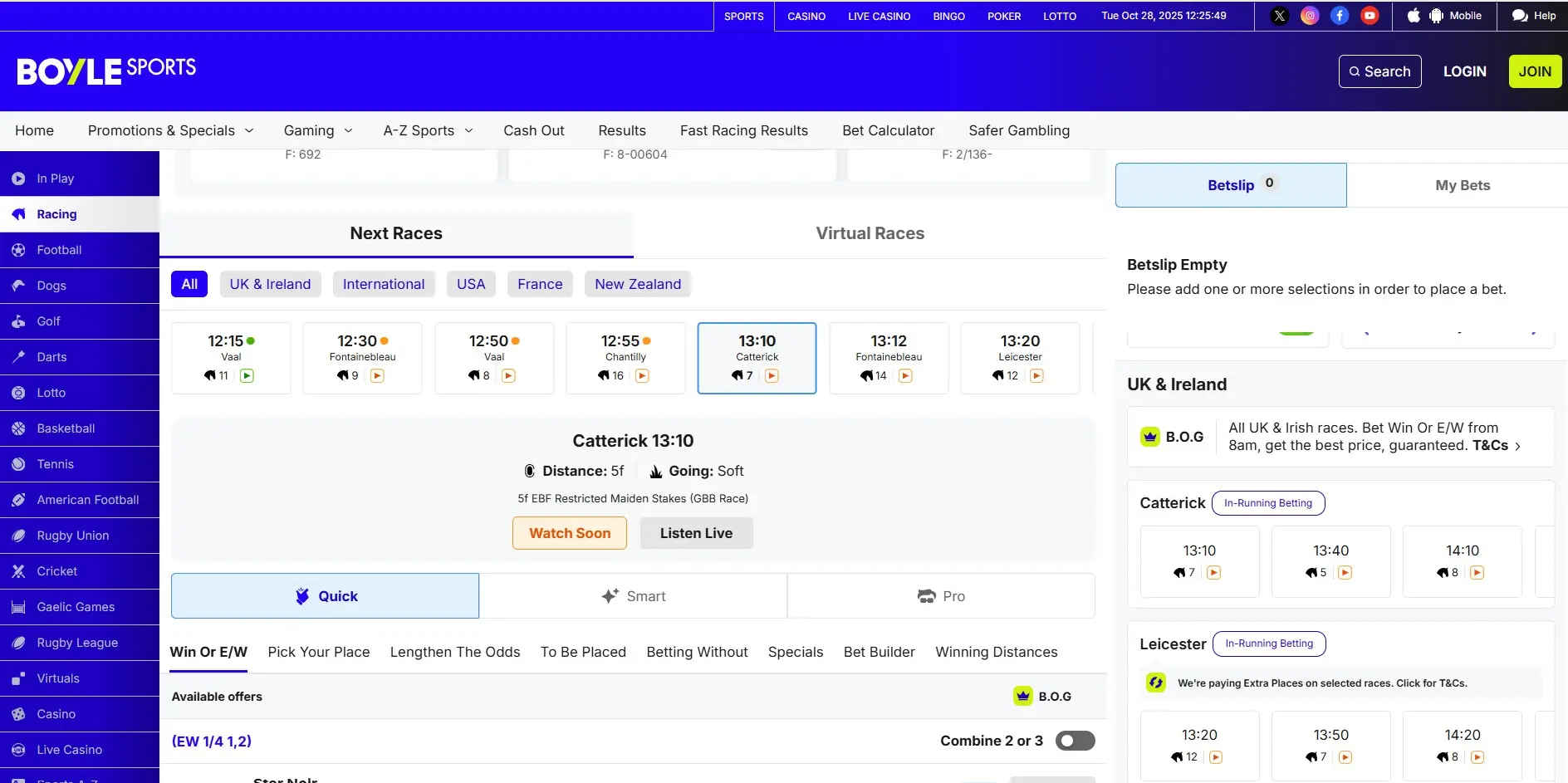Click the Apple mobile app icon

pos(1414,16)
